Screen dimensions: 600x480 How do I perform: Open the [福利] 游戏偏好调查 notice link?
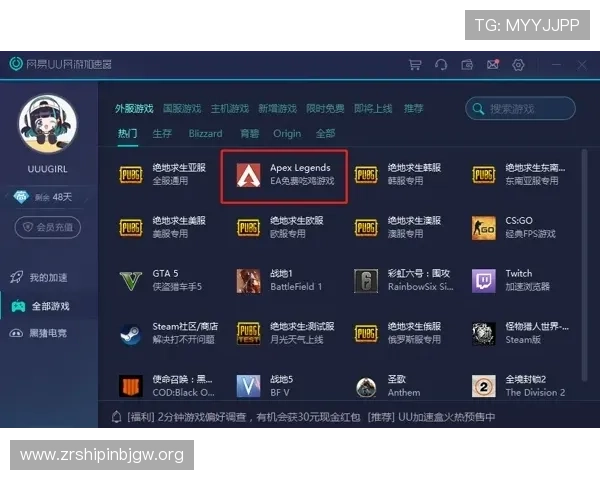click(x=243, y=417)
